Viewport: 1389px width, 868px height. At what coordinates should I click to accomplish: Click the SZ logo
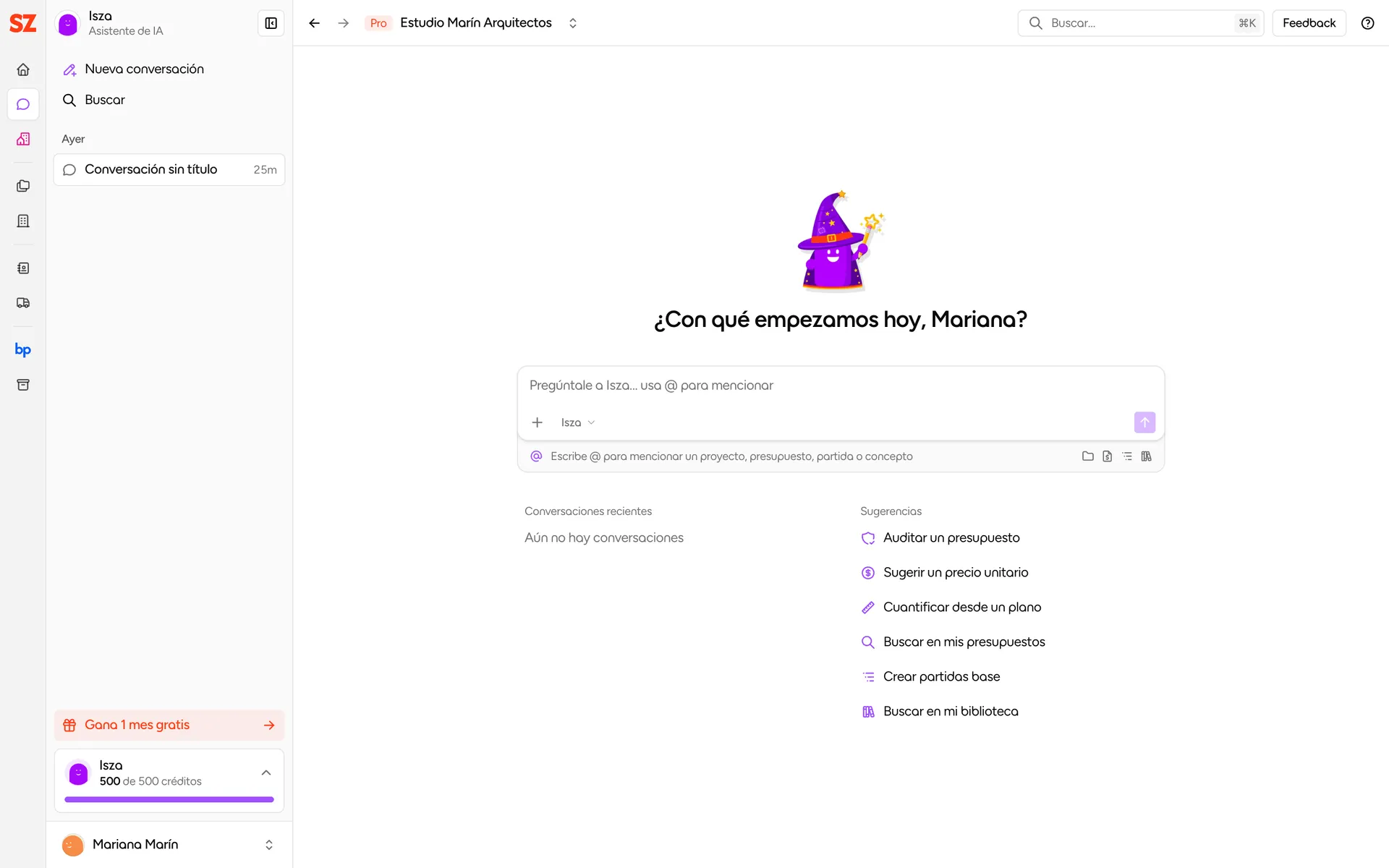click(x=22, y=23)
